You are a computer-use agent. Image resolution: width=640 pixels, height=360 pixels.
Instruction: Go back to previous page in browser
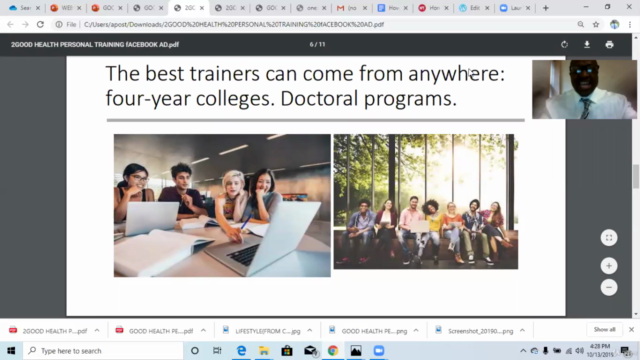coord(10,24)
